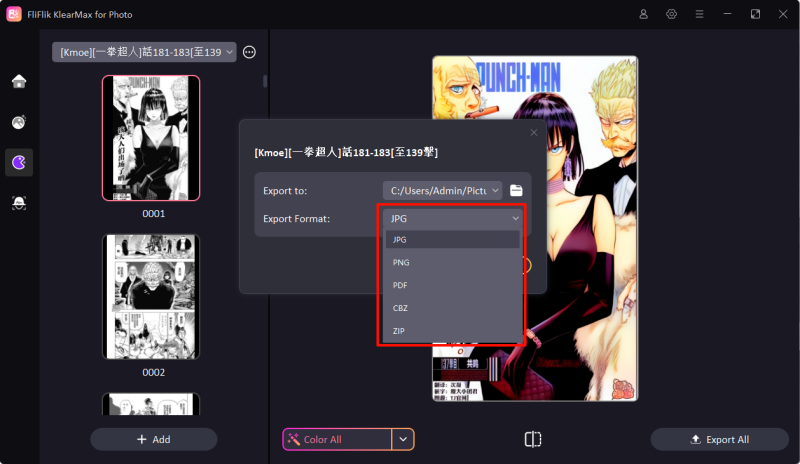This screenshot has width=800, height=464.
Task: Maximize the application window
Action: pyautogui.click(x=755, y=14)
